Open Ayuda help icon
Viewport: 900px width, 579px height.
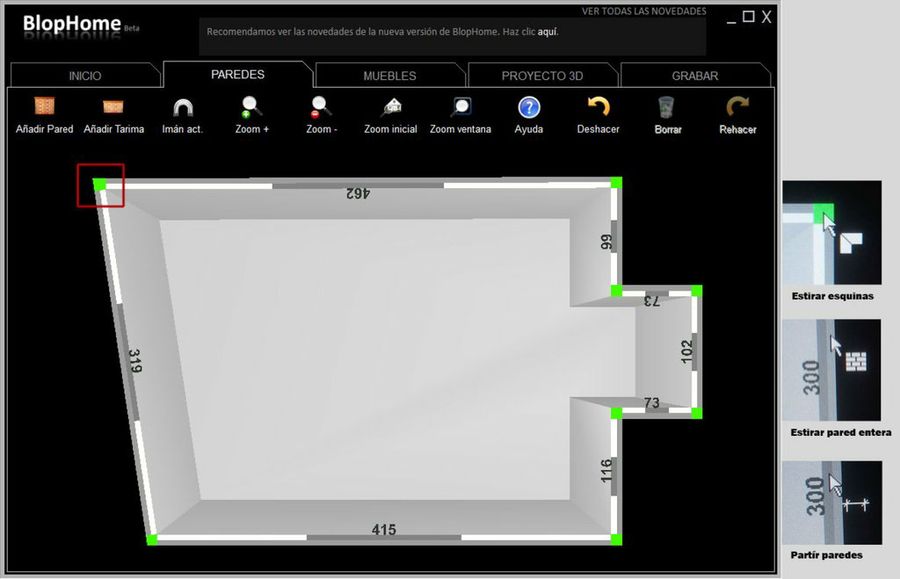point(528,106)
